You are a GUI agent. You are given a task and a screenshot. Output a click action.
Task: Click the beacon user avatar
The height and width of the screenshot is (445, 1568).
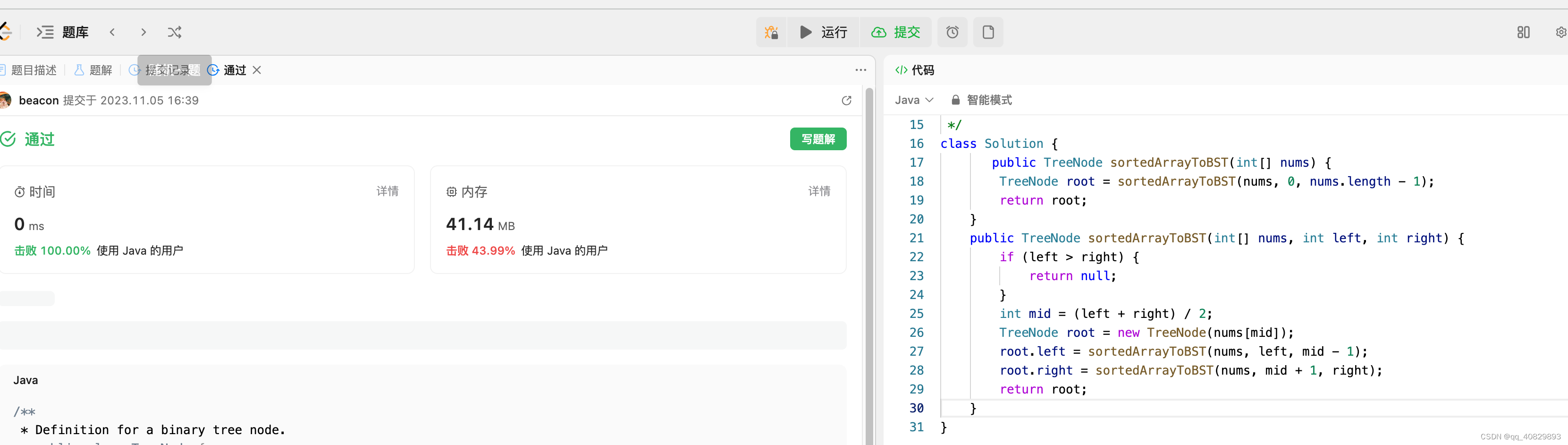point(5,100)
